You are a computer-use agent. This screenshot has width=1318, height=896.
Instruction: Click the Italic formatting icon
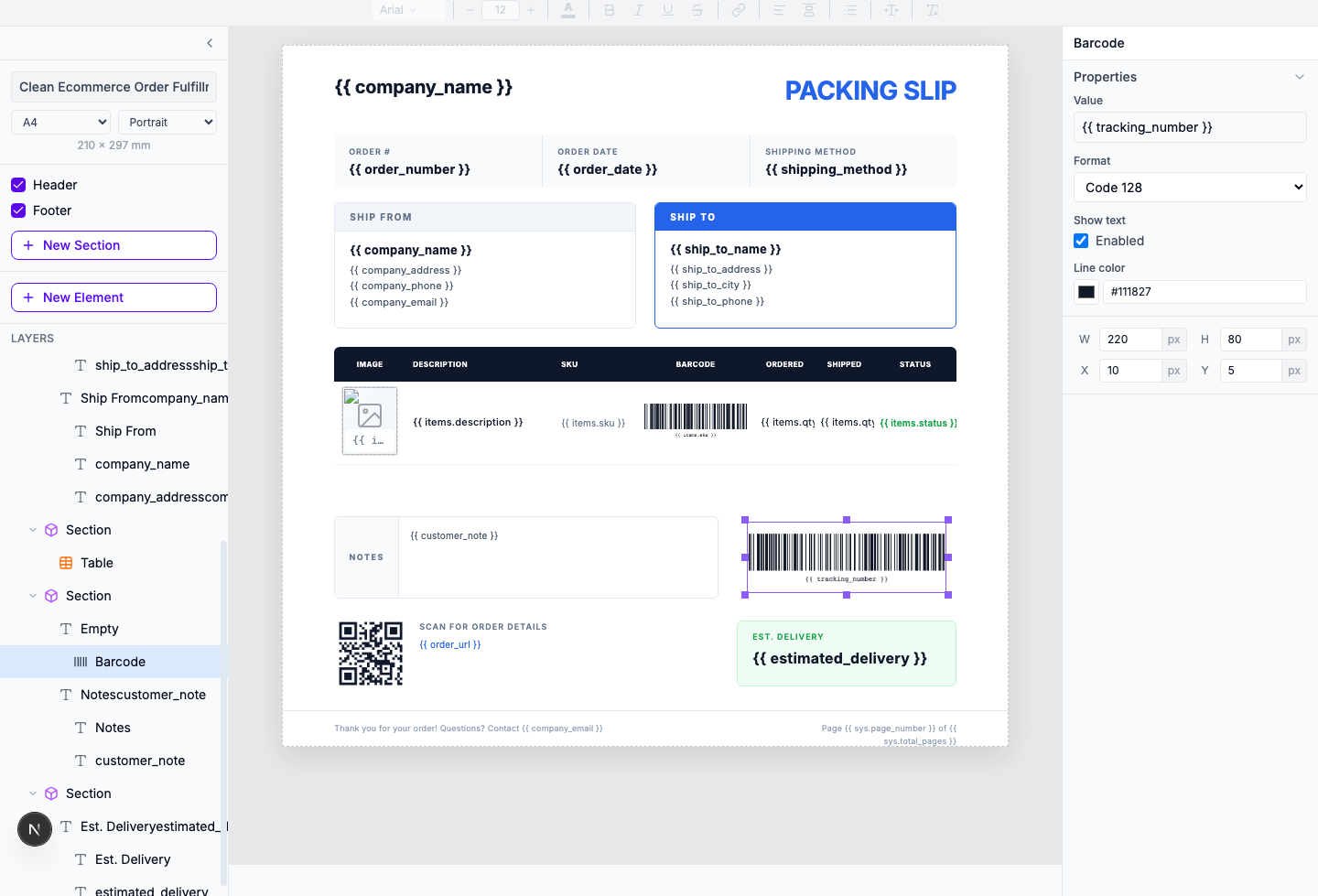(x=639, y=10)
